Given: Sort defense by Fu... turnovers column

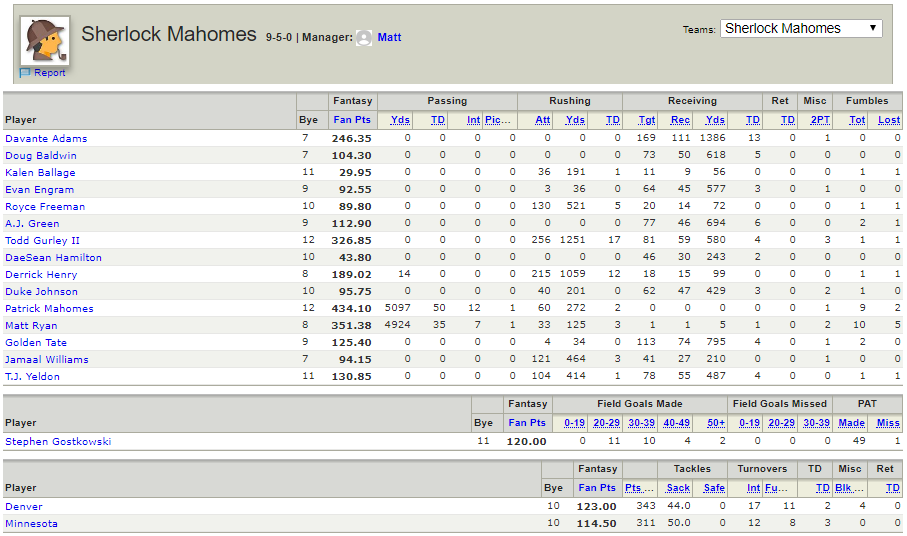Looking at the screenshot, I should 776,487.
